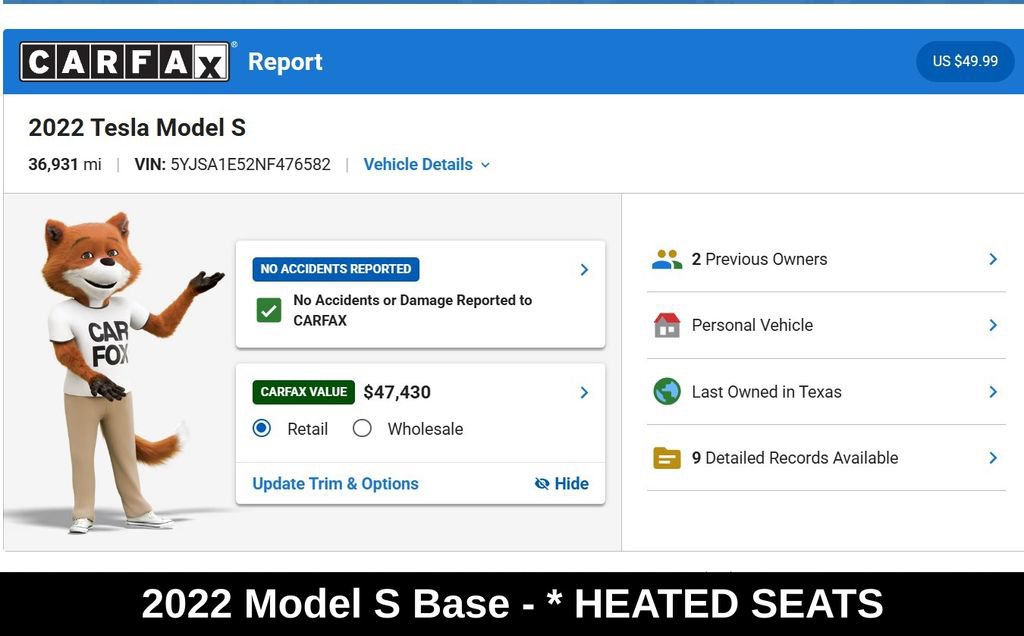Open the CARFAX Value chevron arrow

584,392
